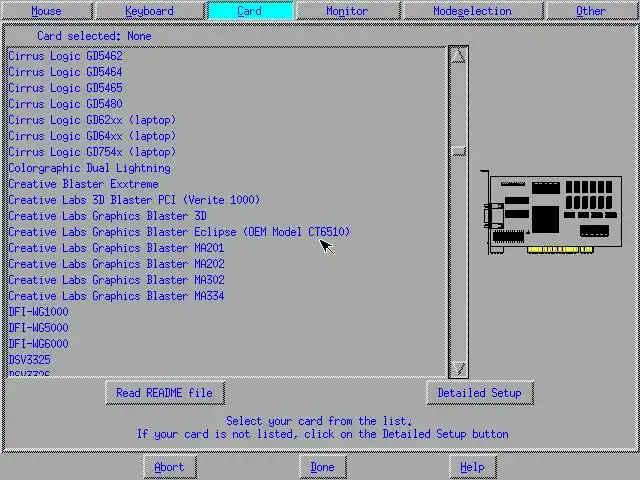Screen dimensions: 640x480
Task: Click scrollbar track below the thumb
Action: (458, 258)
